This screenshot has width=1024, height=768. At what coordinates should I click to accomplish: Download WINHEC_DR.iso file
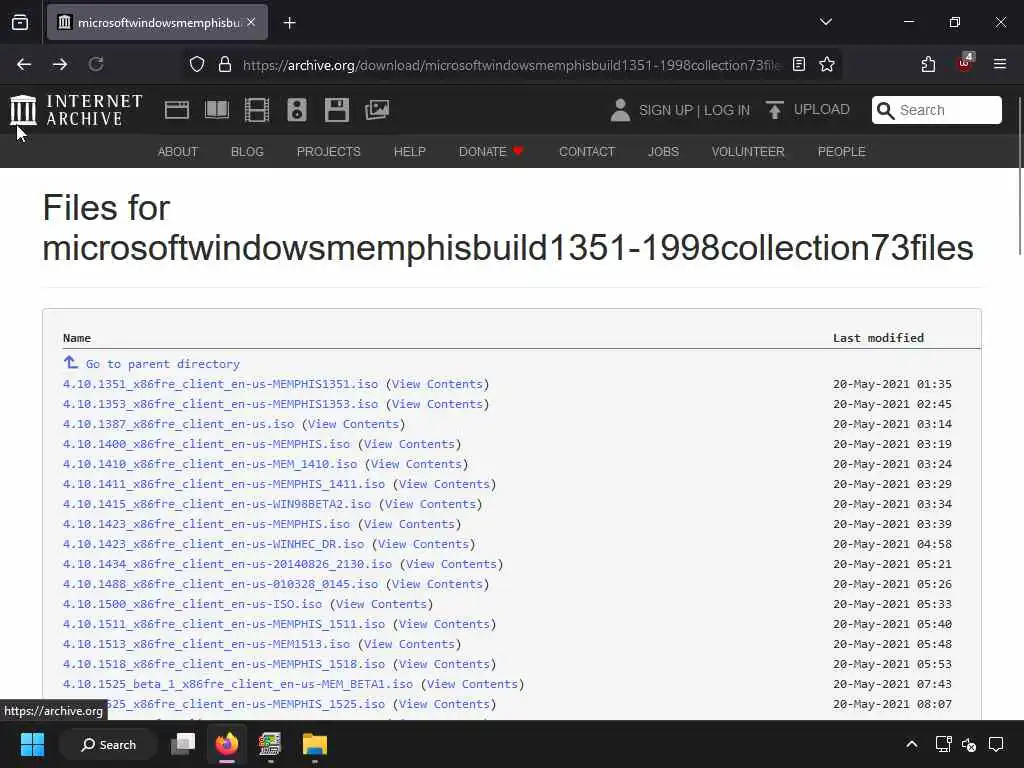point(214,544)
